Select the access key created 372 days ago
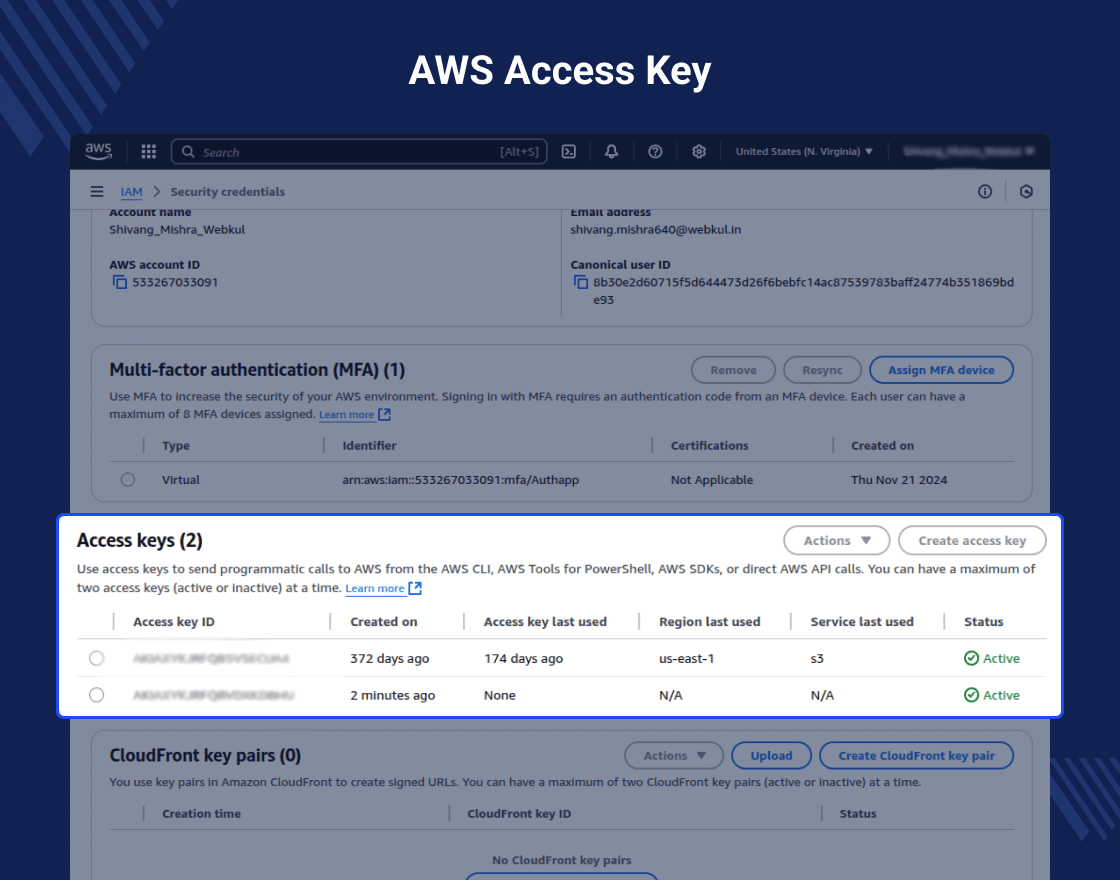The image size is (1120, 880). pos(96,659)
